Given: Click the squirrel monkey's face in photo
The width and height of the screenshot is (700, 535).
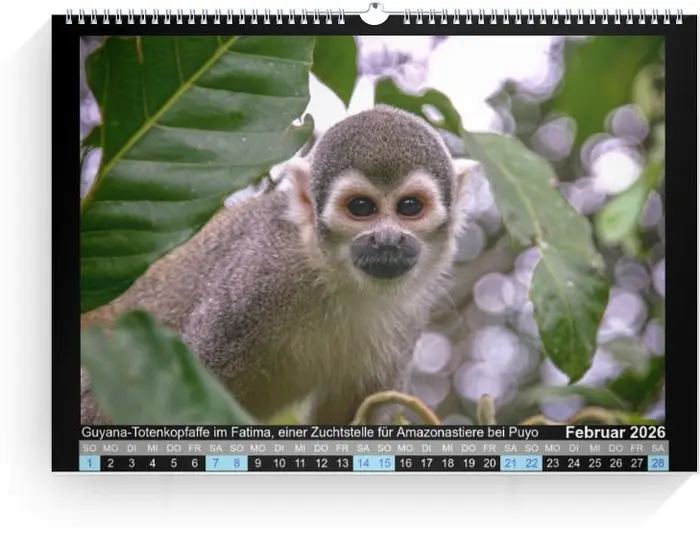Looking at the screenshot, I should pyautogui.click(x=384, y=215).
